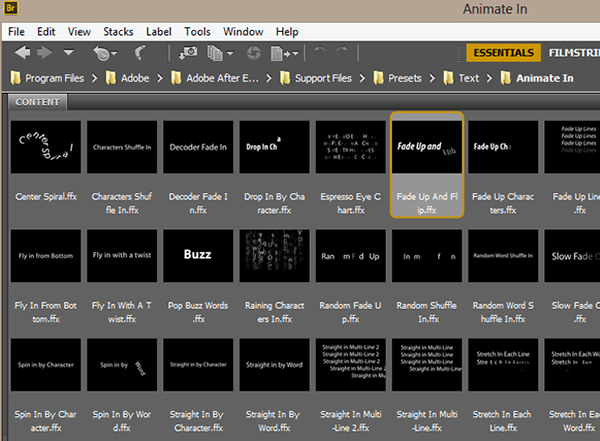Select Fade Up Characters.ffx thumbnail
600x441 pixels.
[x=503, y=147]
